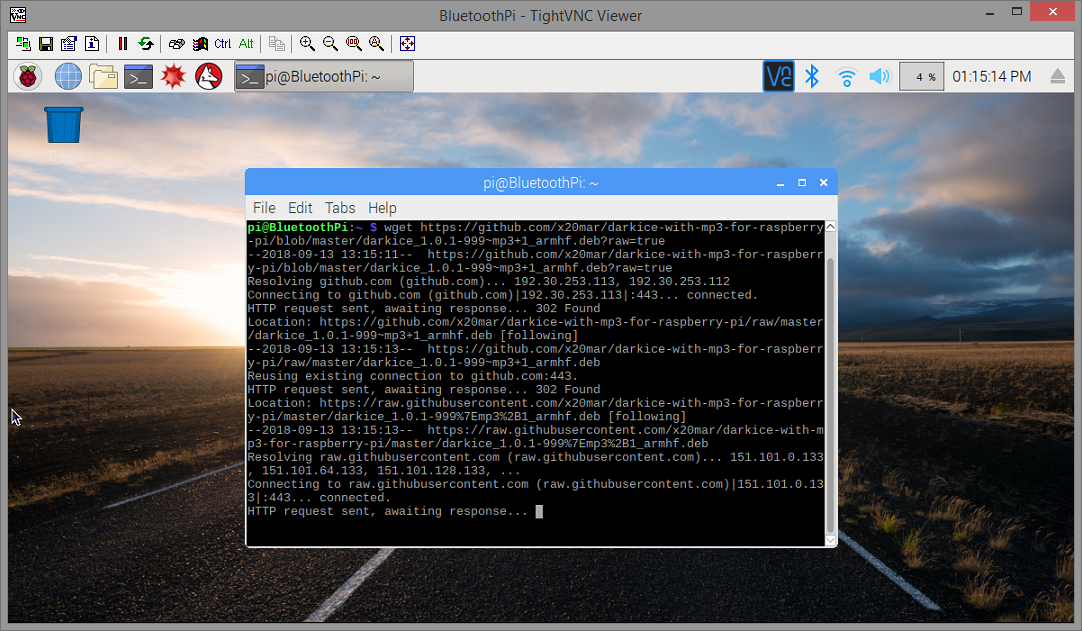This screenshot has height=631, width=1082.
Task: Switch viewer to full screen mode
Action: (407, 43)
